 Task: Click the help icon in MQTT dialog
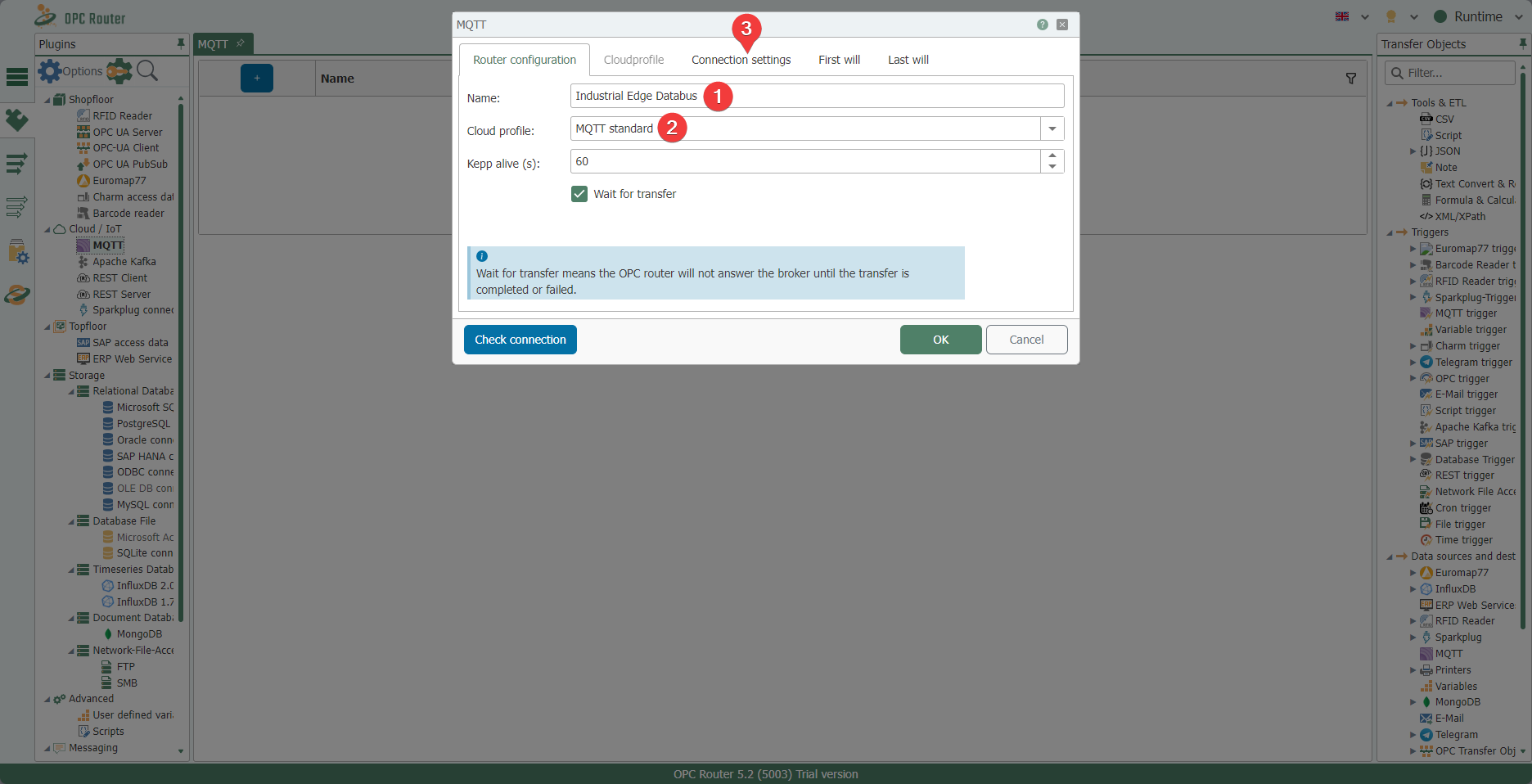pyautogui.click(x=1042, y=25)
